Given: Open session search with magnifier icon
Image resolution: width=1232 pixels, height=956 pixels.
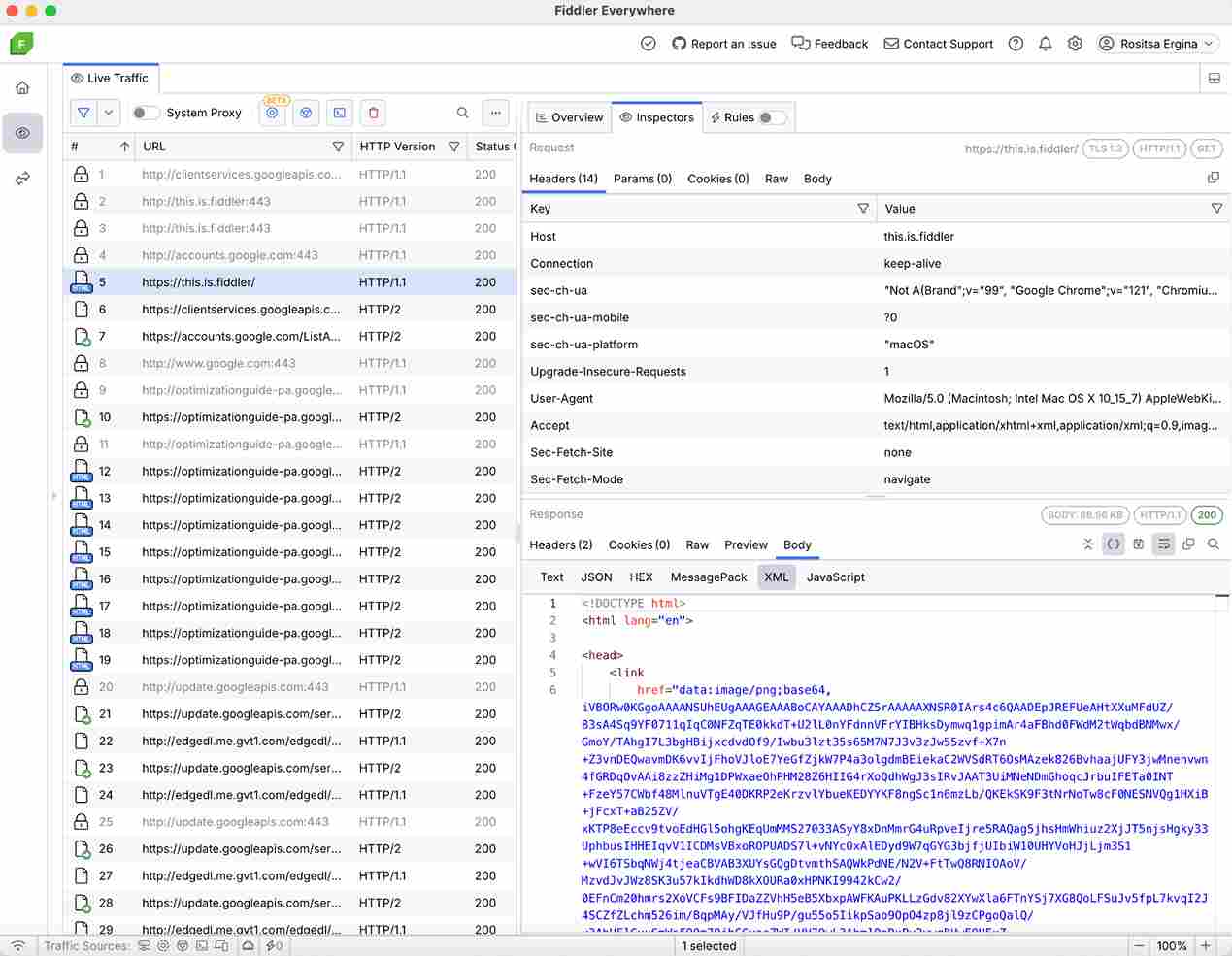Looking at the screenshot, I should click(x=463, y=113).
